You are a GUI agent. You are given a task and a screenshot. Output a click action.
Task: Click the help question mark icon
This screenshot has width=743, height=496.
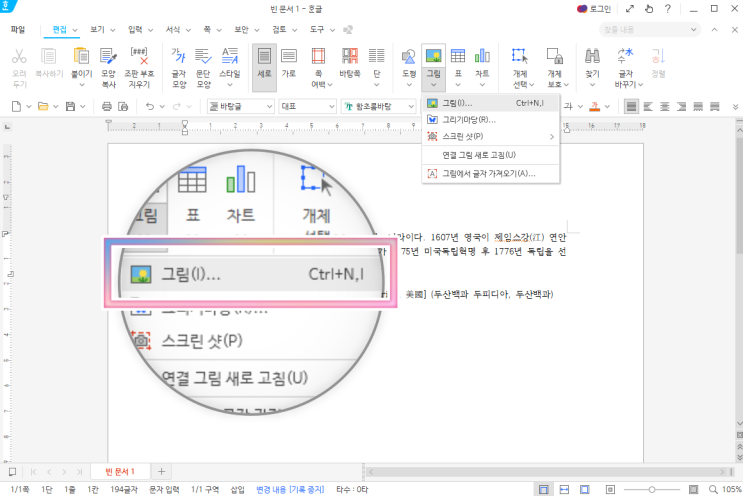[668, 9]
